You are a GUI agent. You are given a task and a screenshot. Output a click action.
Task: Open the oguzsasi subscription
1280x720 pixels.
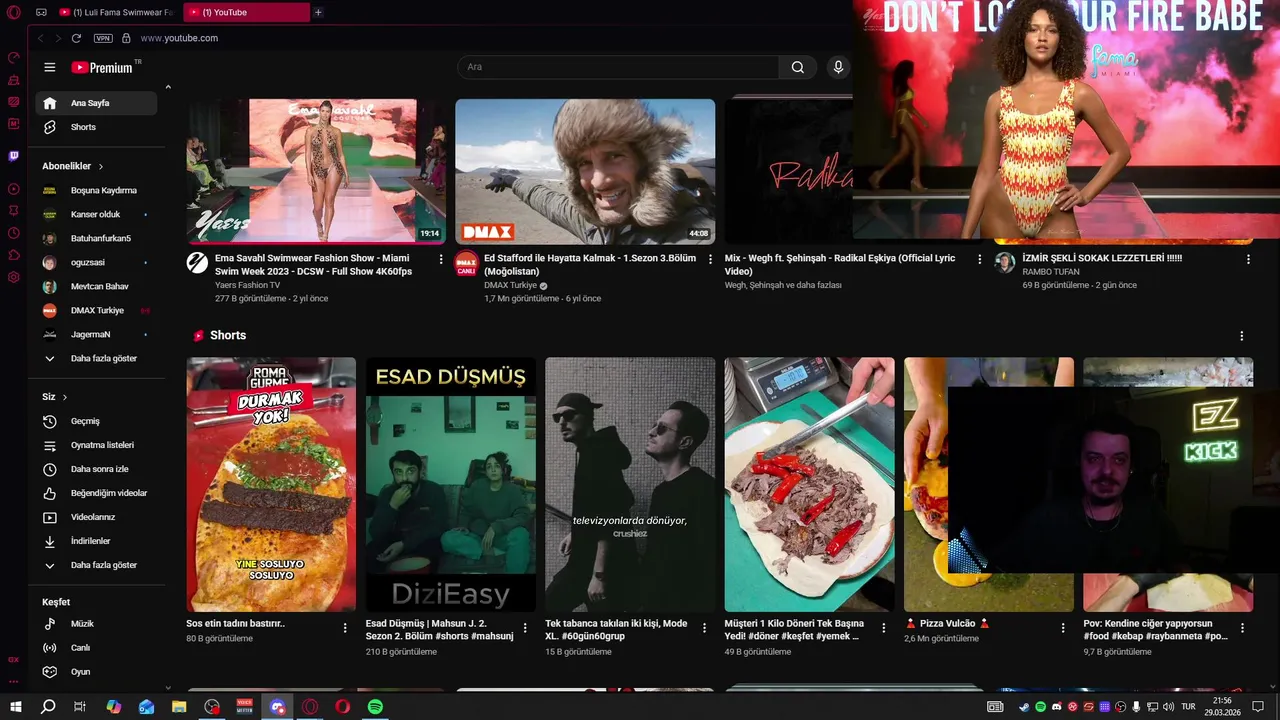96,262
